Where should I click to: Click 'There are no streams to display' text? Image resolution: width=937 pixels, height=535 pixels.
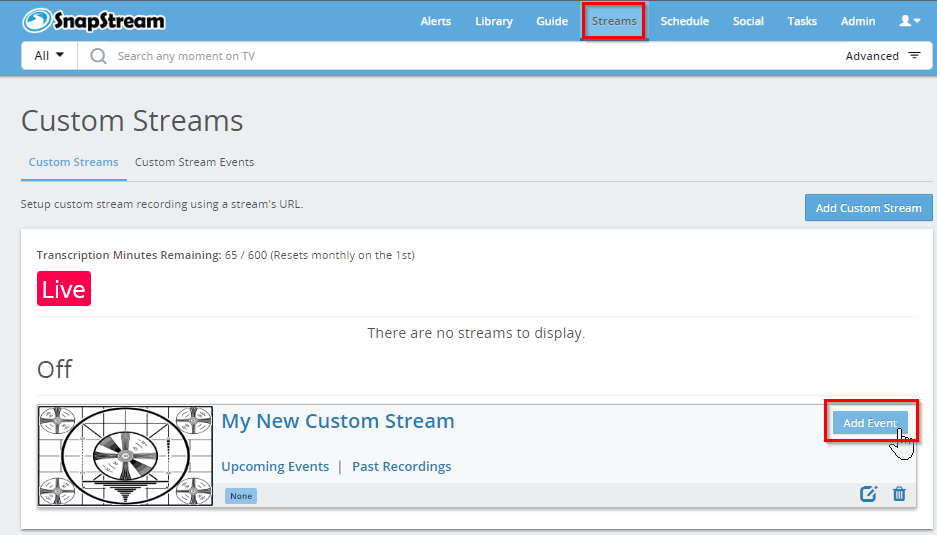pos(476,333)
